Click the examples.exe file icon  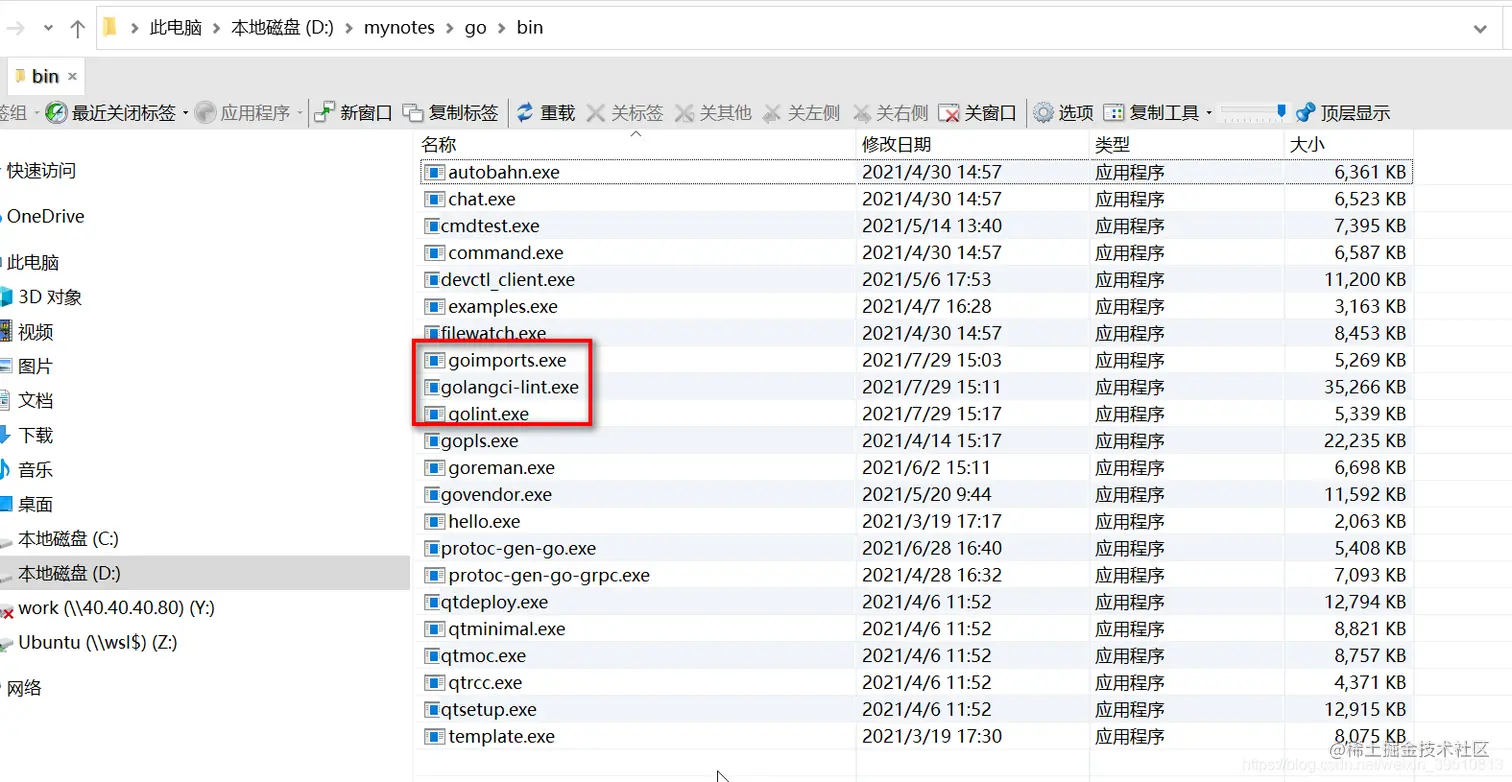tap(433, 307)
